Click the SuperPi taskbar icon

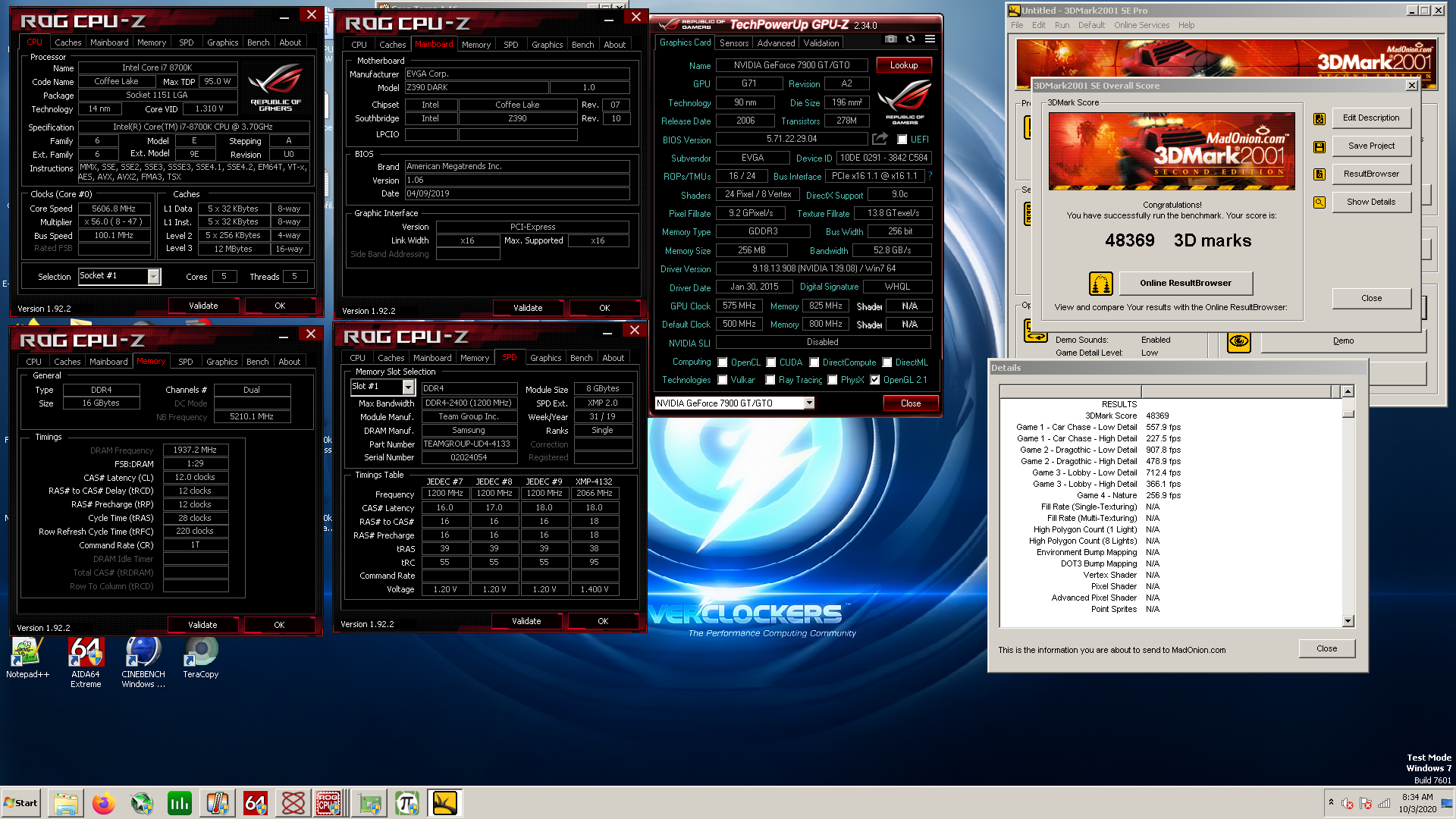[x=407, y=803]
